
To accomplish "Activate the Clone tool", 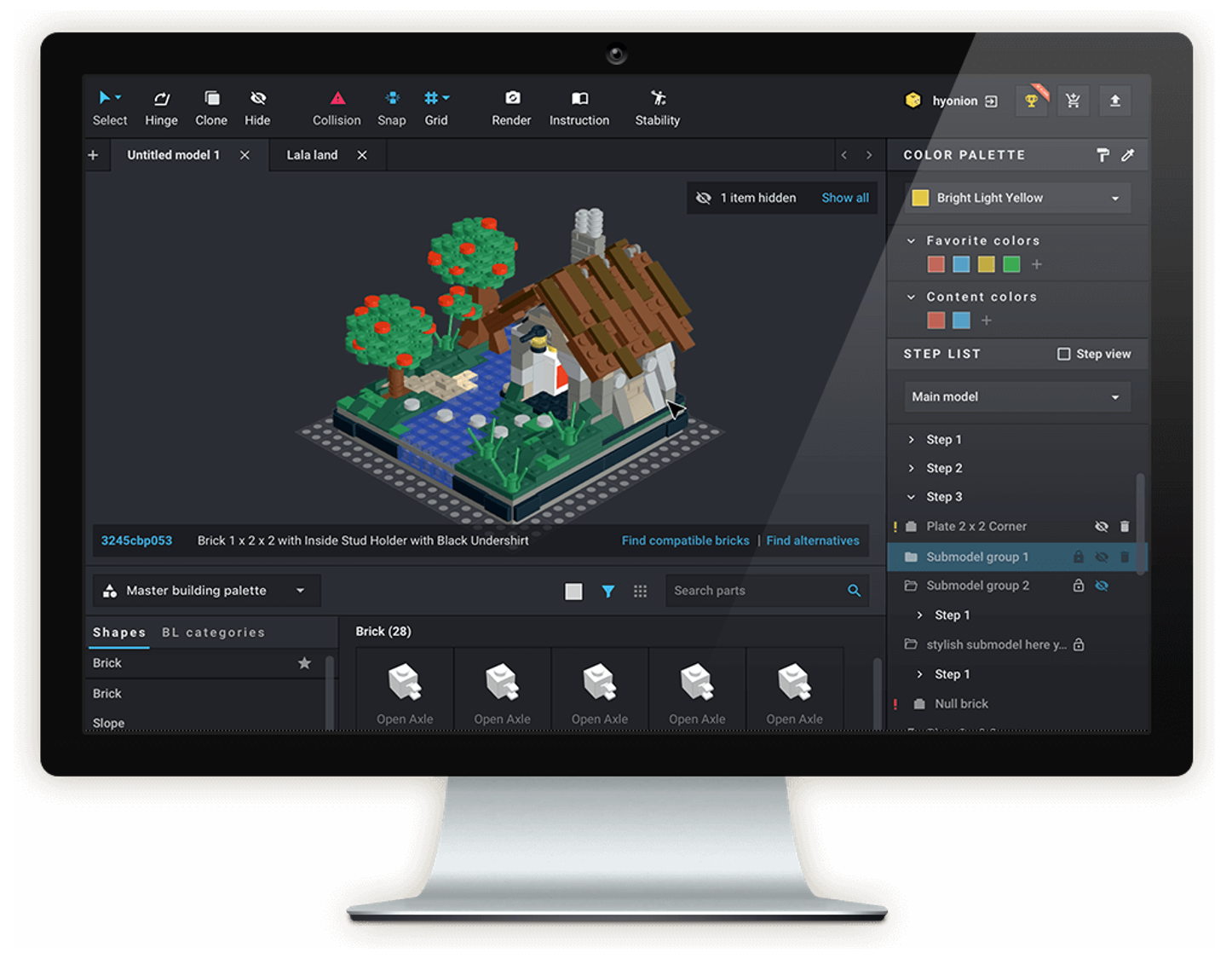I will (210, 107).
